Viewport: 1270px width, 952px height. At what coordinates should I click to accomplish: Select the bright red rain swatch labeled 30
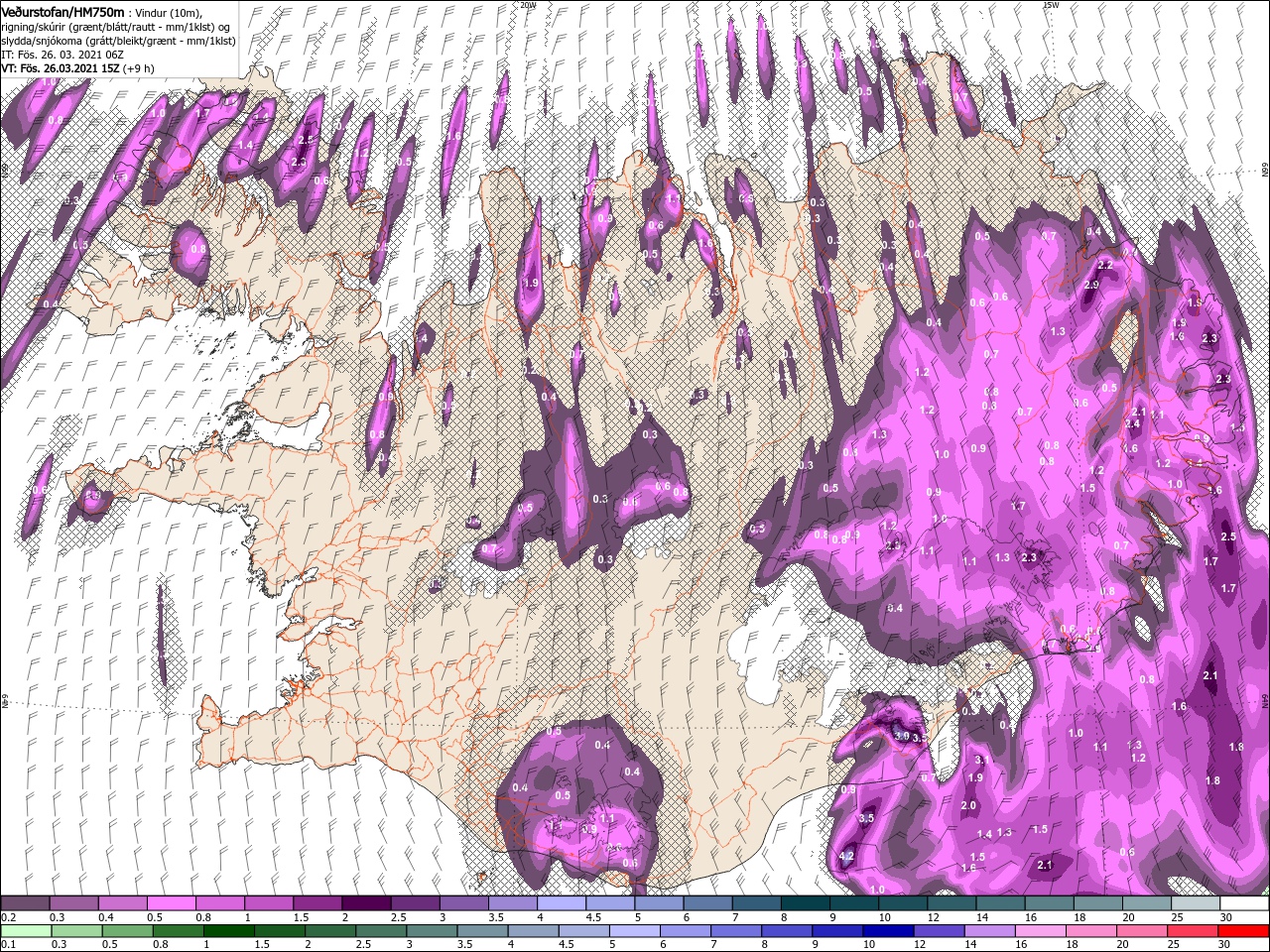1244,931
